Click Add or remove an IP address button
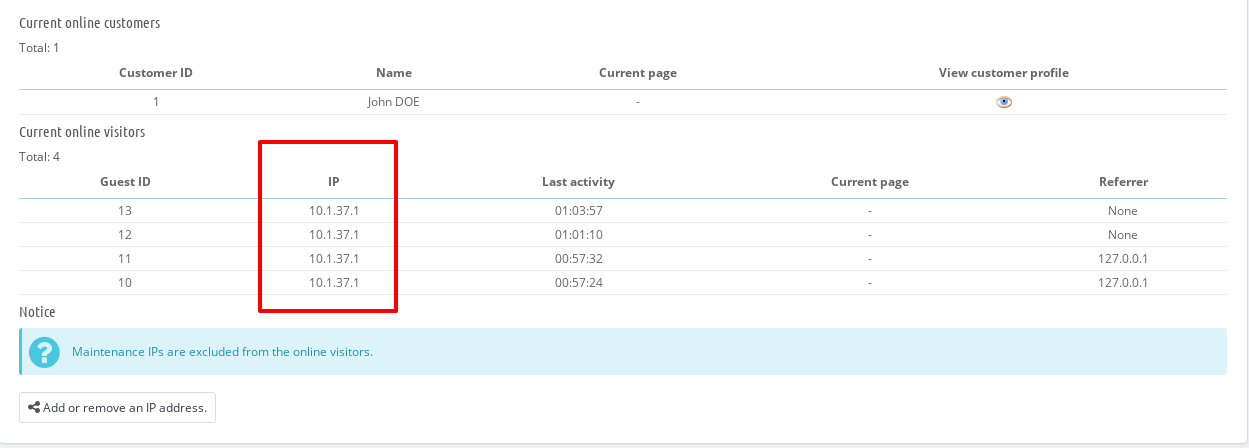This screenshot has height=448, width=1249. pos(117,408)
